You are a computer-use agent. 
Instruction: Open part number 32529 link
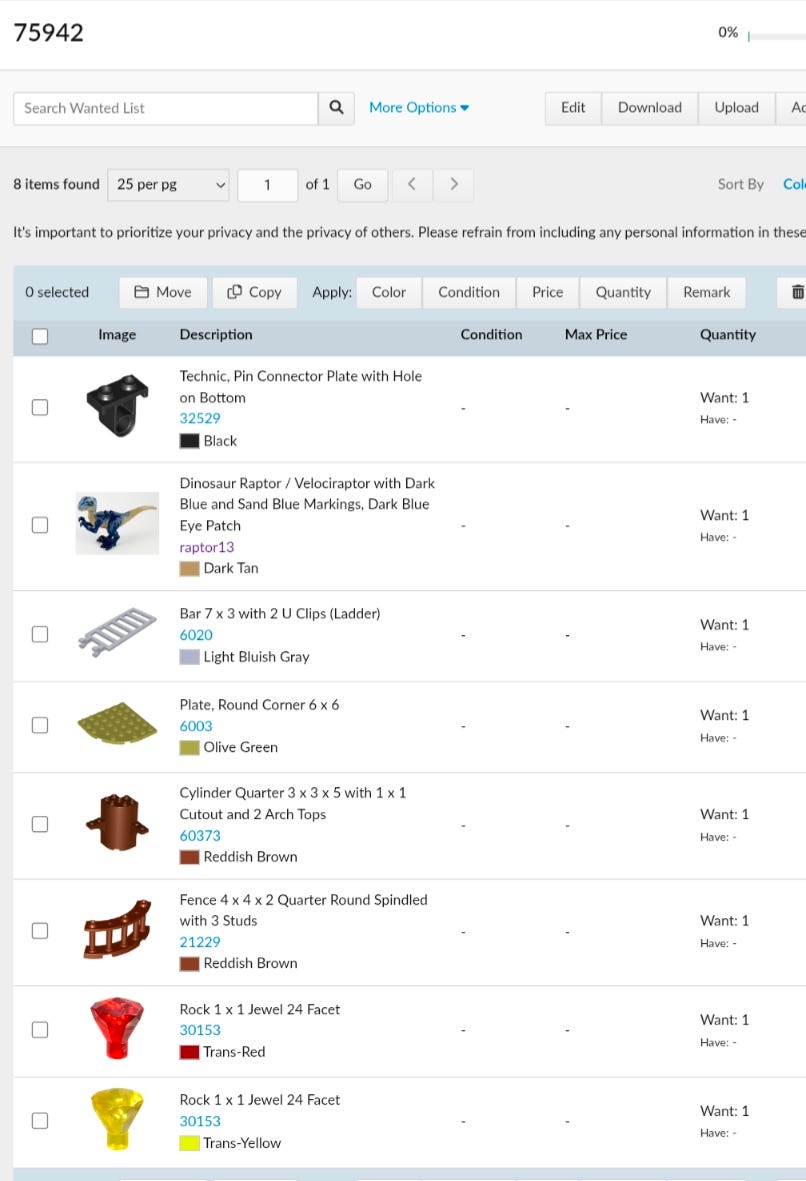tap(200, 419)
